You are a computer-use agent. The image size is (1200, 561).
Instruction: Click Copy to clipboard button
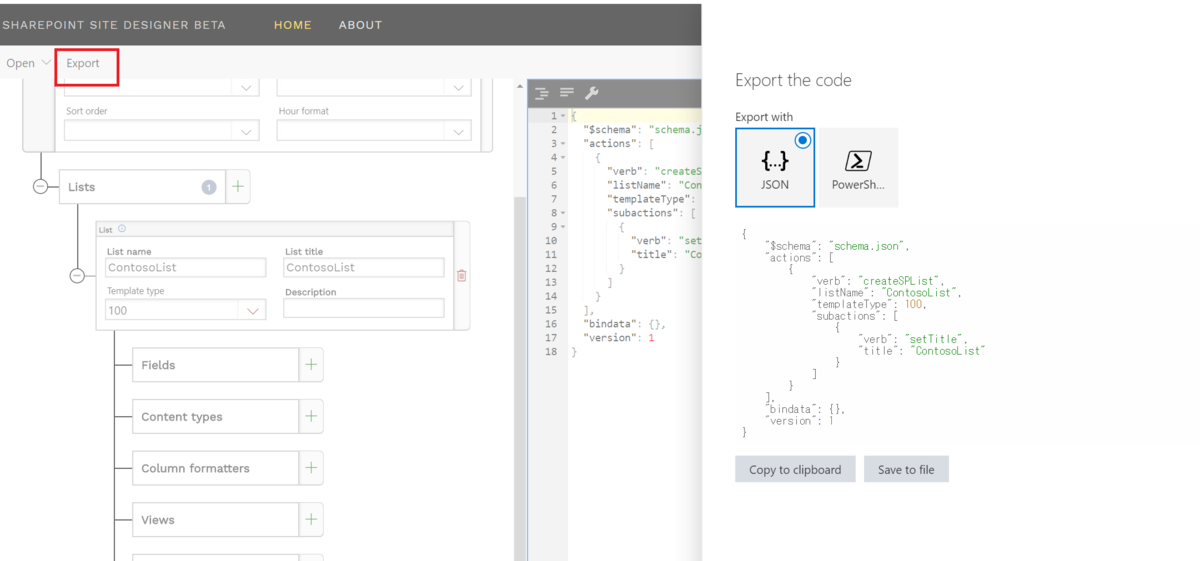coord(795,469)
